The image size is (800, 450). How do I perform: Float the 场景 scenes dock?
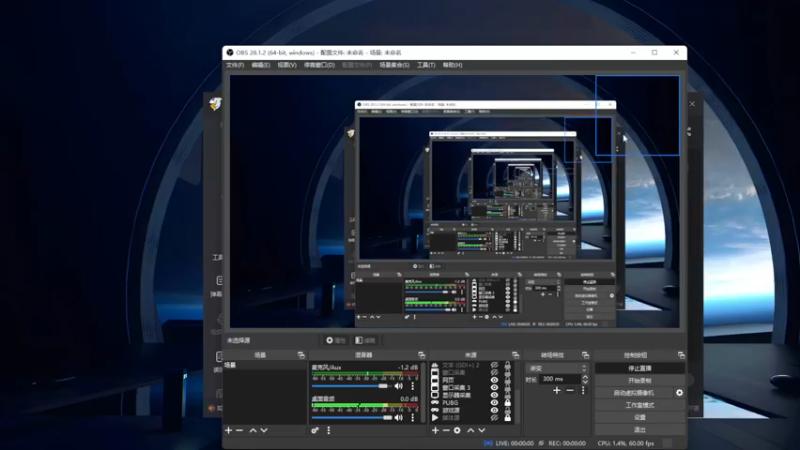tap(301, 355)
